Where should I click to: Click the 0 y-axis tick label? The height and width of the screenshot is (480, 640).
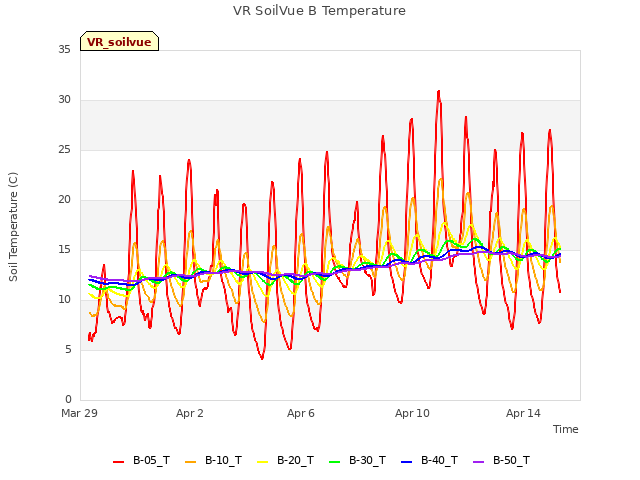click(68, 400)
